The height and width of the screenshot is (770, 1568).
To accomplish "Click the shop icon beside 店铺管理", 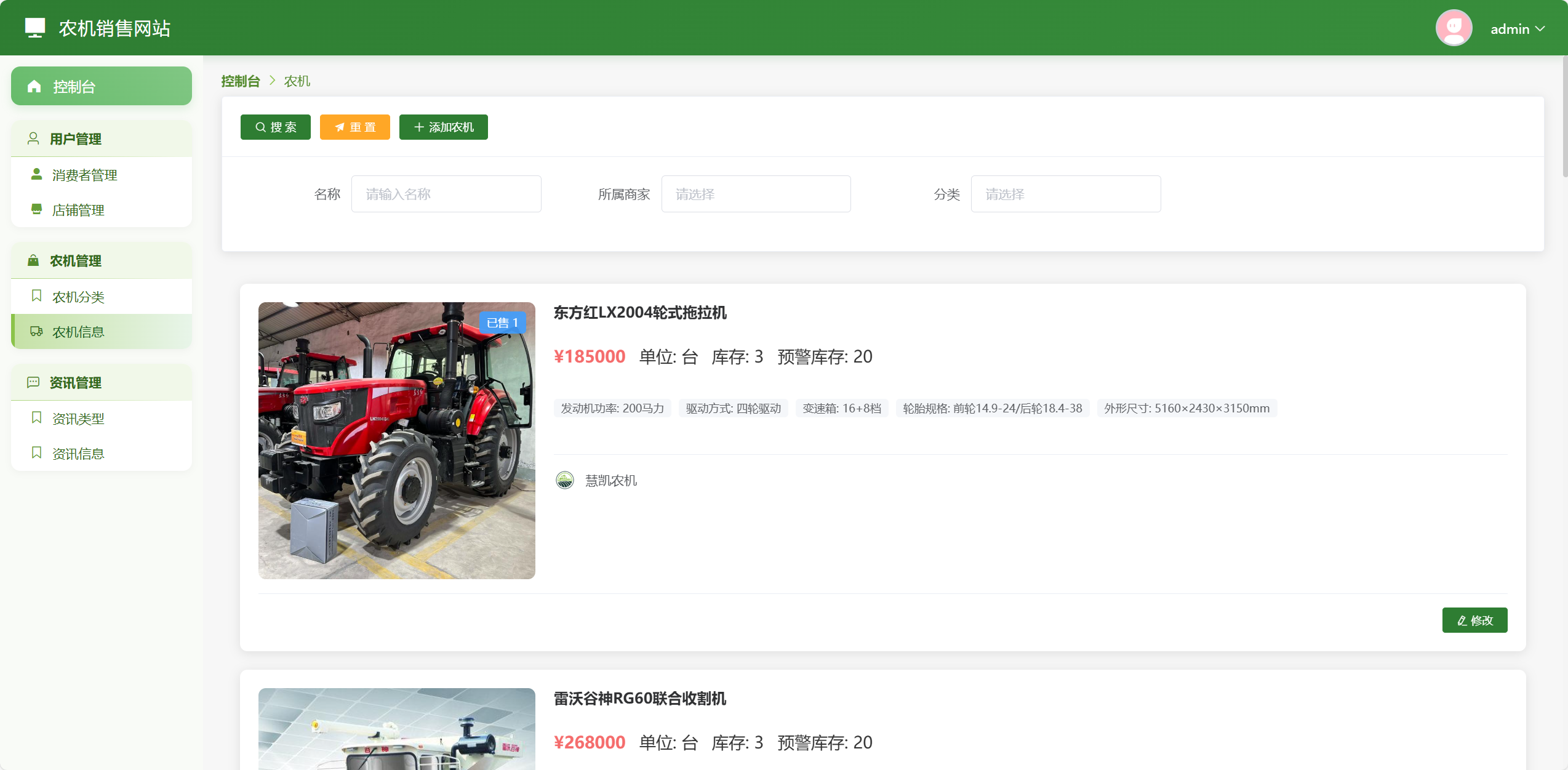I will (x=37, y=209).
